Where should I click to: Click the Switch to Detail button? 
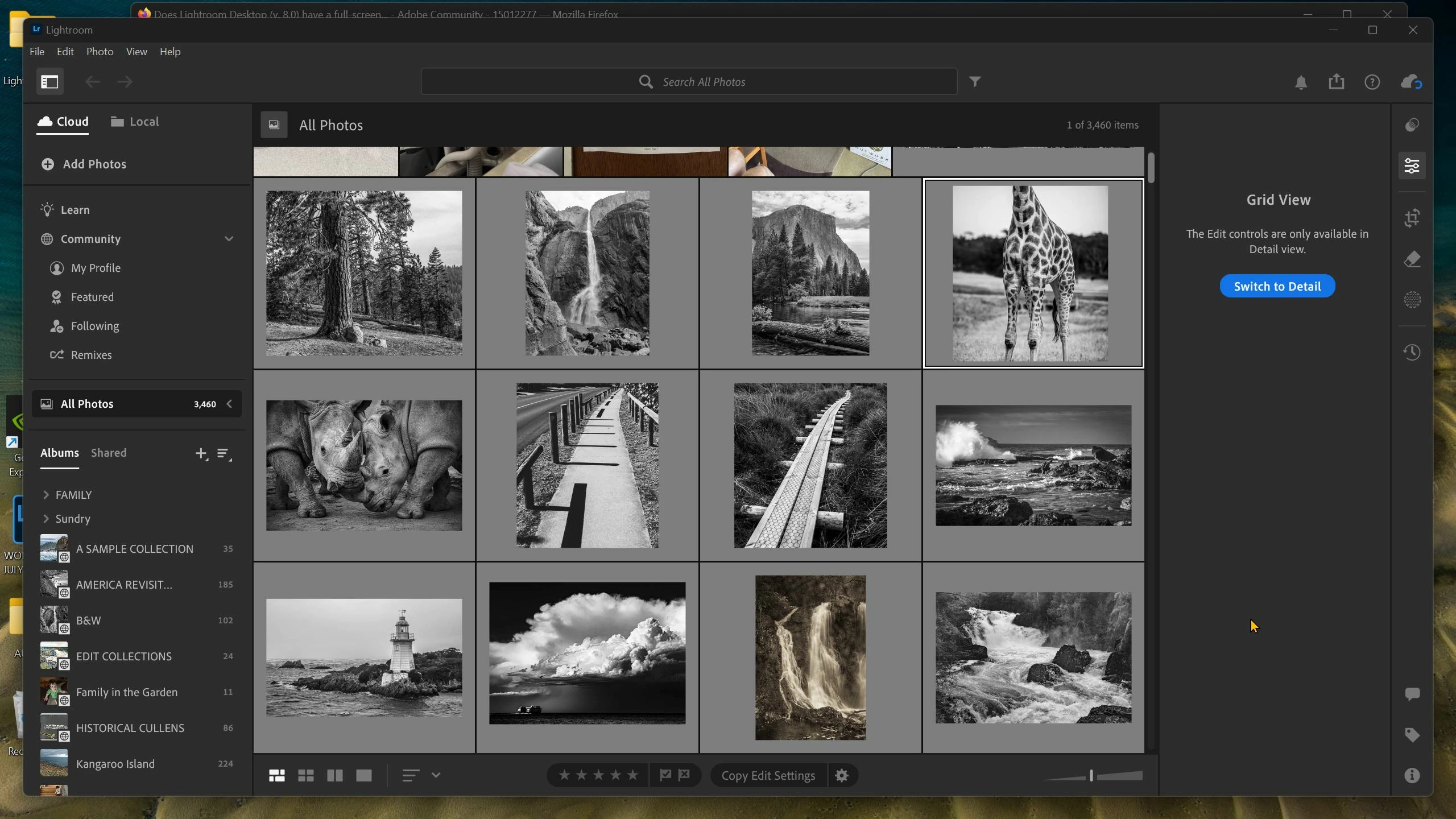point(1277,286)
